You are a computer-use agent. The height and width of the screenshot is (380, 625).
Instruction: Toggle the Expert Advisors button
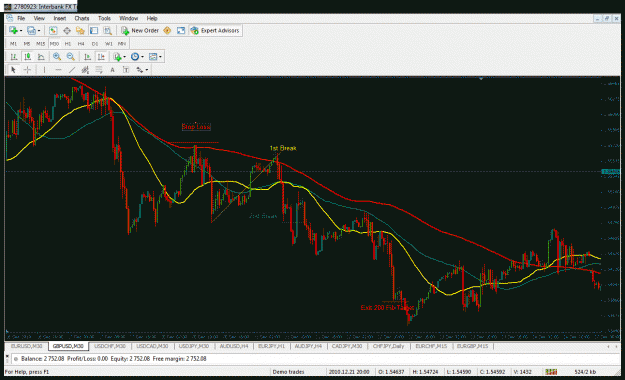coord(215,30)
